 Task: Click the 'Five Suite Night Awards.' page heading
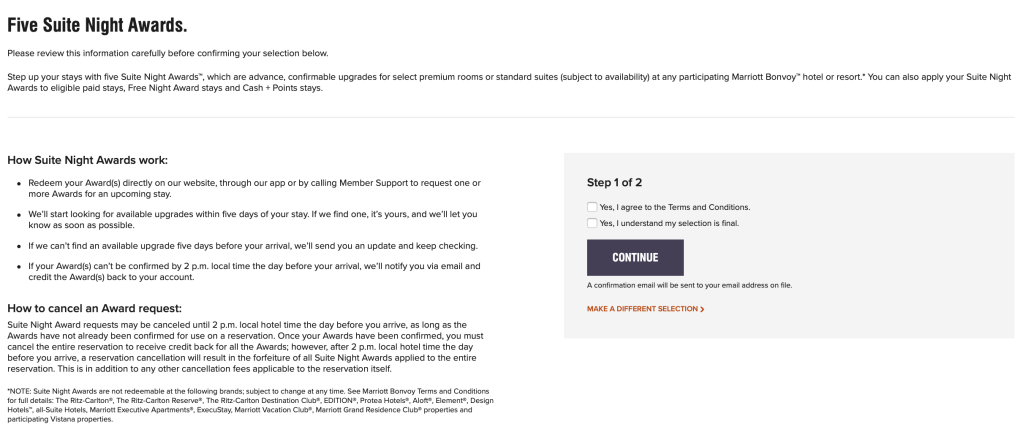point(97,22)
